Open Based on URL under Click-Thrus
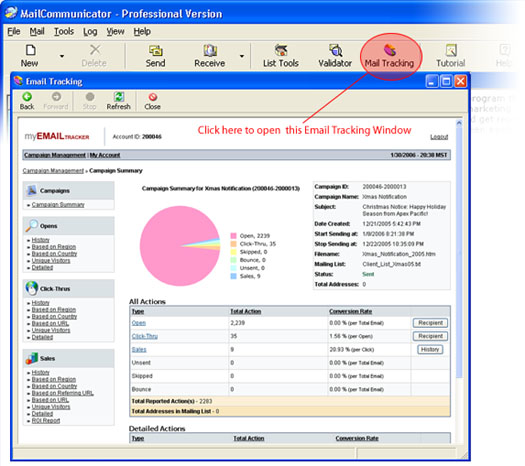The height and width of the screenshot is (466, 525). (50, 323)
